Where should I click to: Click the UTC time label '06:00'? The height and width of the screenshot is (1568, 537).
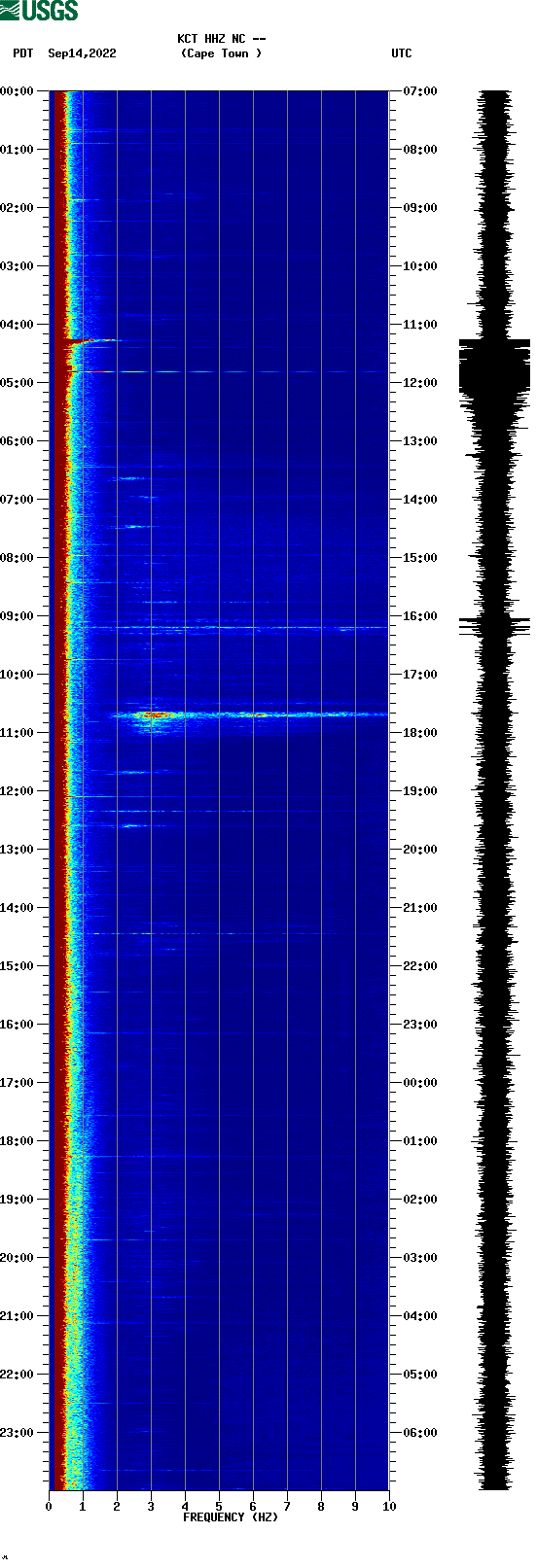click(420, 1433)
